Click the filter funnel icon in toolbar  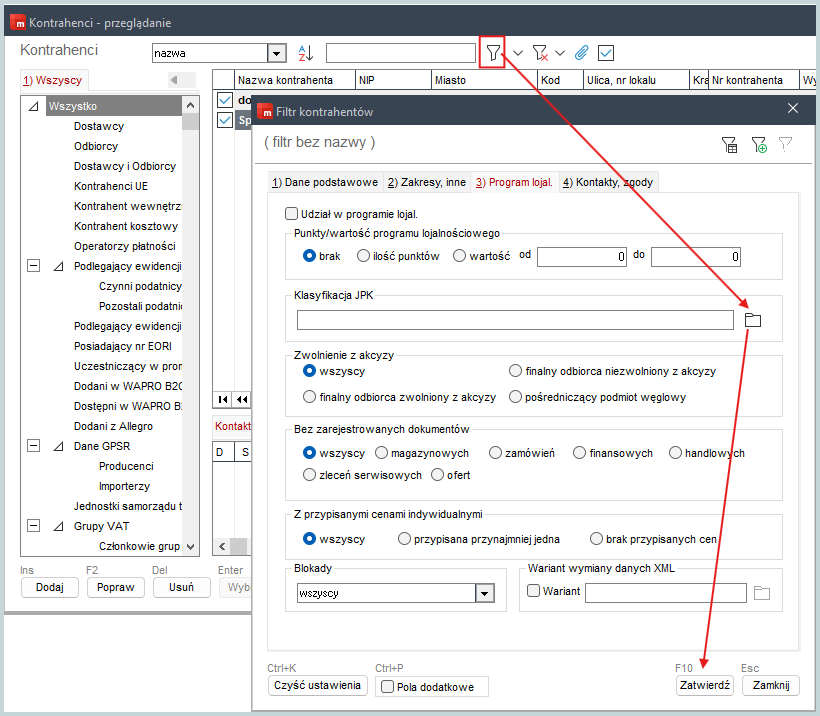pos(492,52)
